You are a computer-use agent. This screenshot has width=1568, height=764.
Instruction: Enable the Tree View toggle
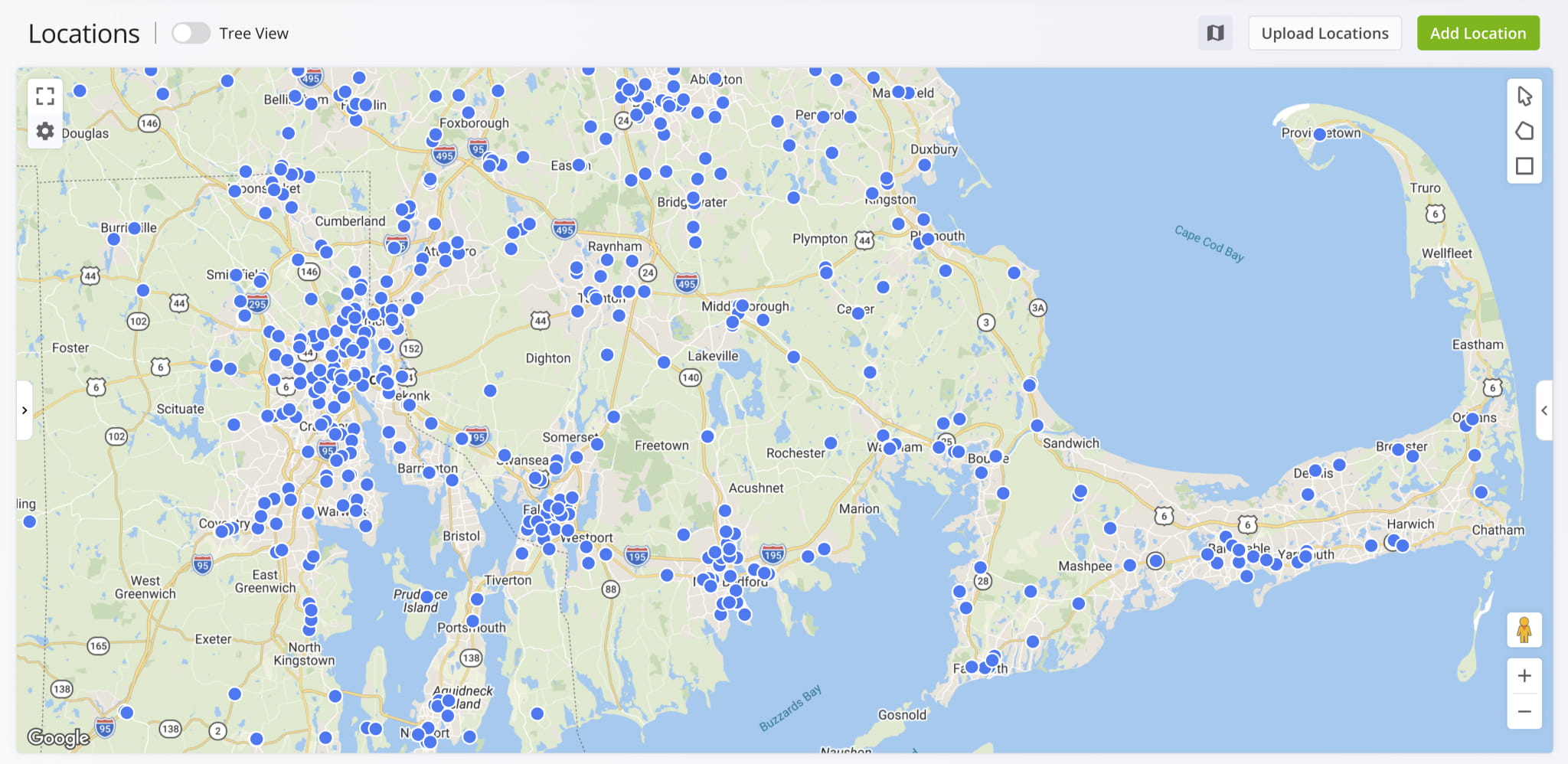(x=191, y=33)
